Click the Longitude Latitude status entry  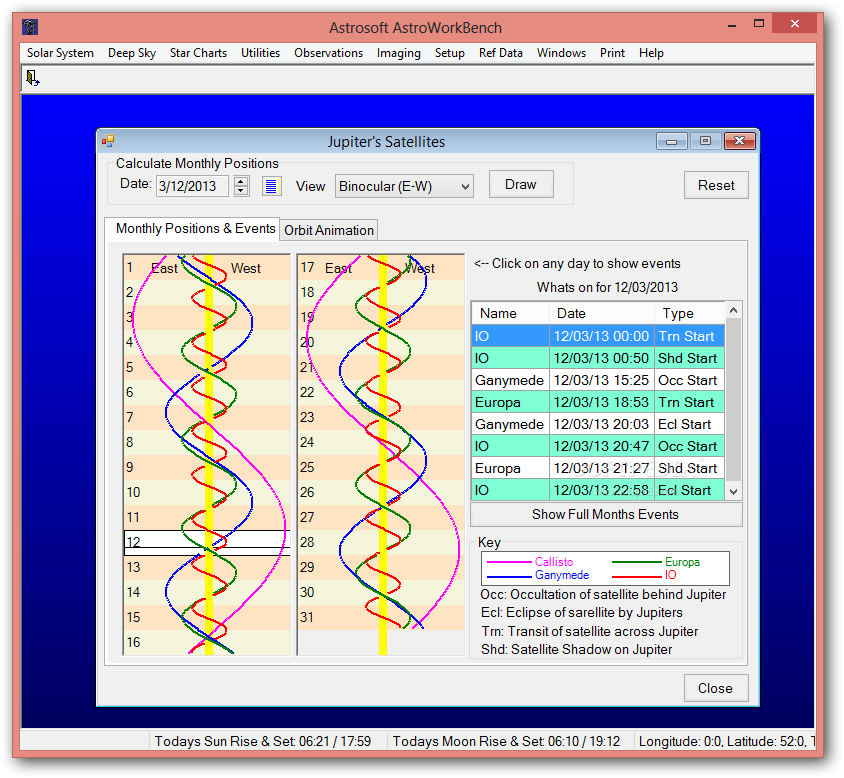pyautogui.click(x=726, y=741)
